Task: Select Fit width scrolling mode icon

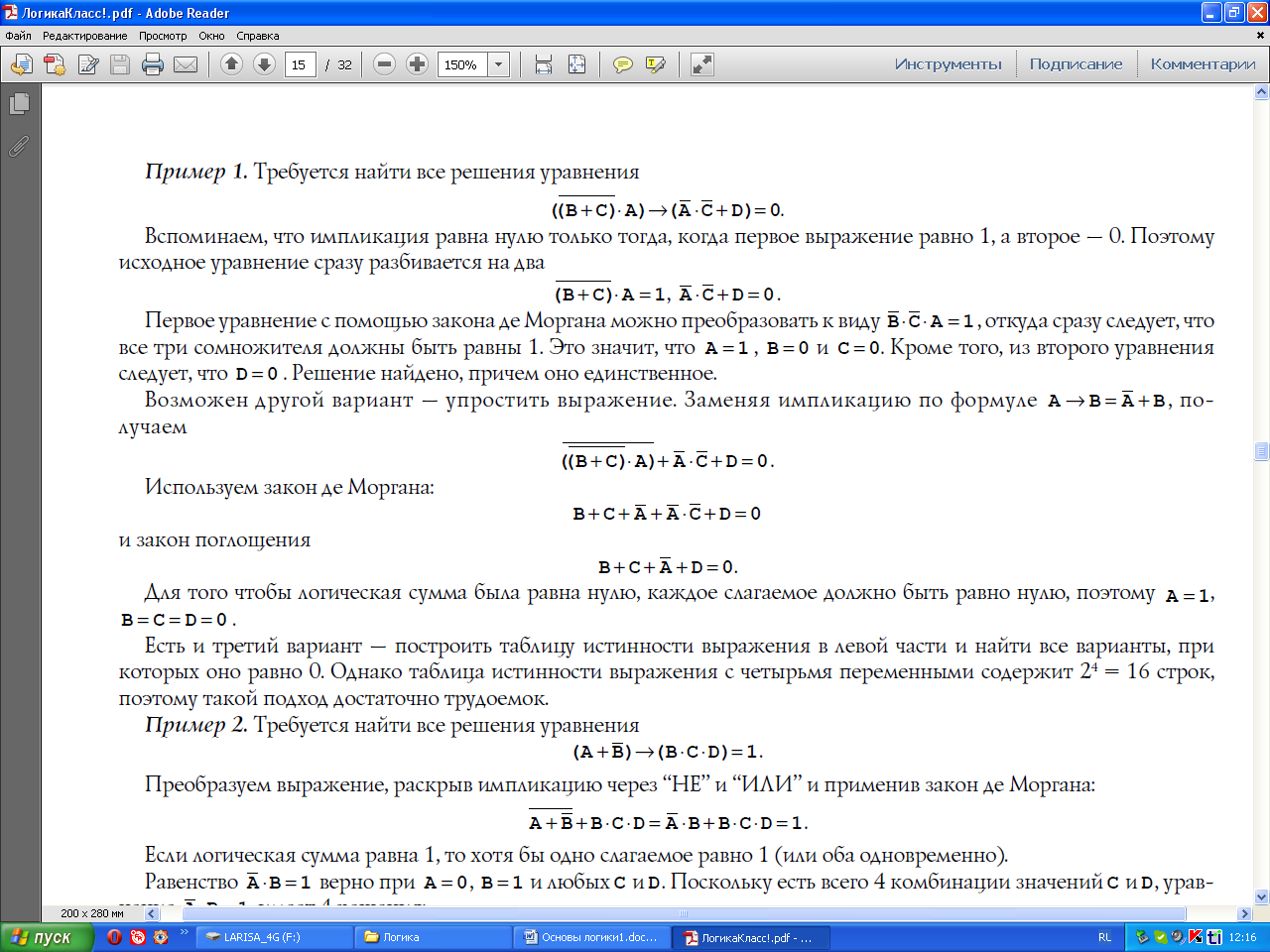Action: point(544,64)
